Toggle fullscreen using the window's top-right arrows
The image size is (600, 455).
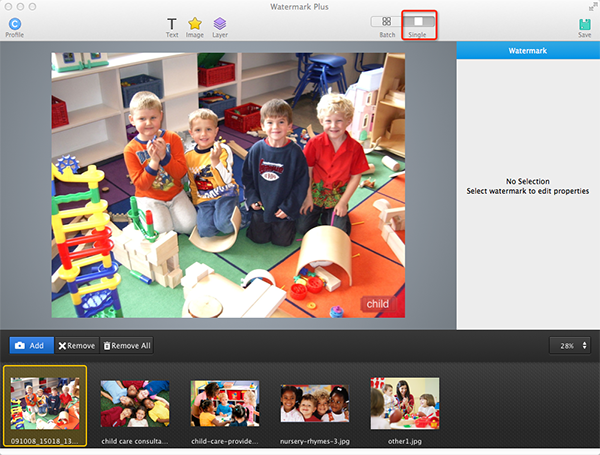(x=591, y=6)
